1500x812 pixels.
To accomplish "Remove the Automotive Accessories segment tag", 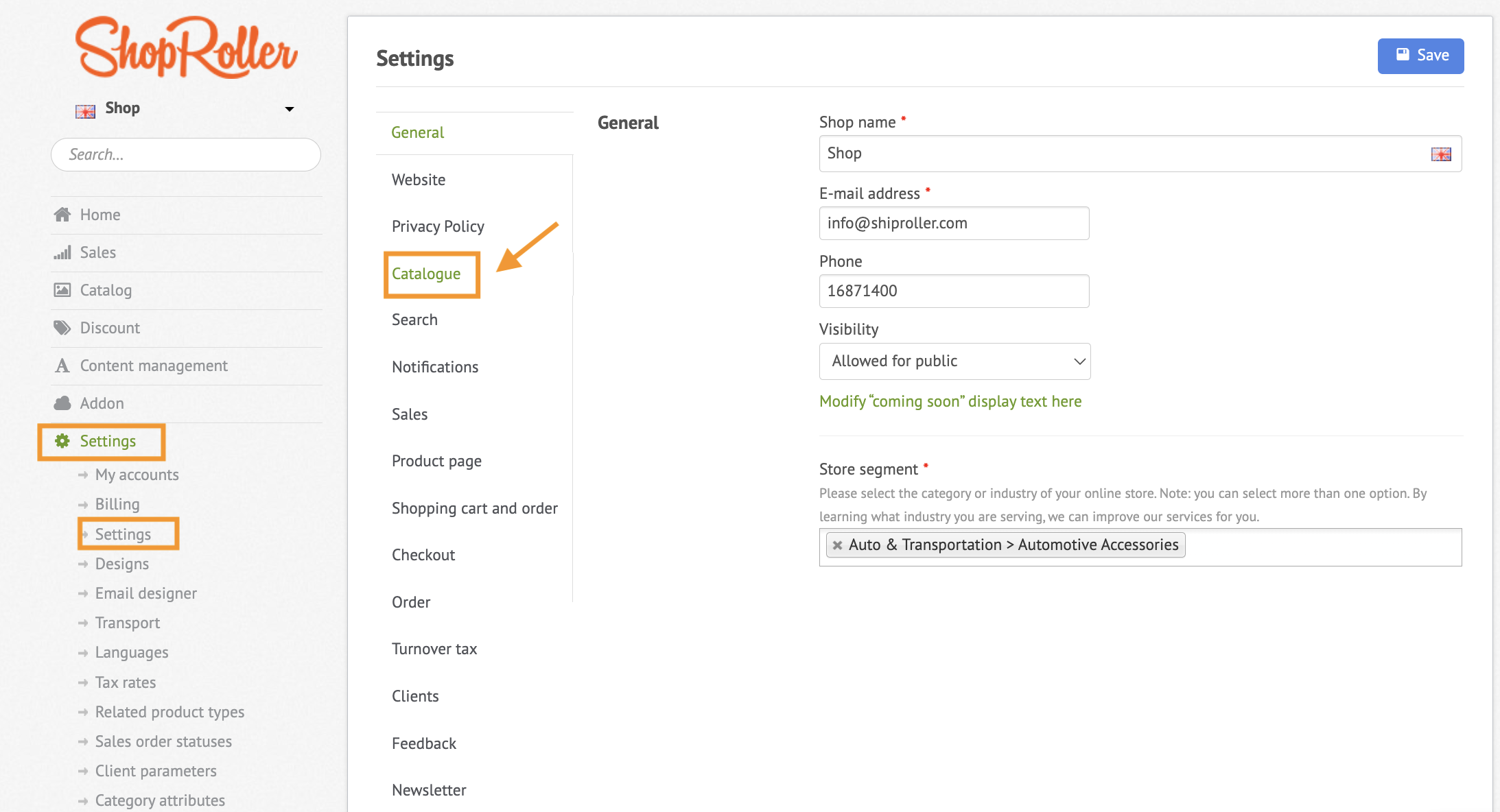I will [x=837, y=545].
